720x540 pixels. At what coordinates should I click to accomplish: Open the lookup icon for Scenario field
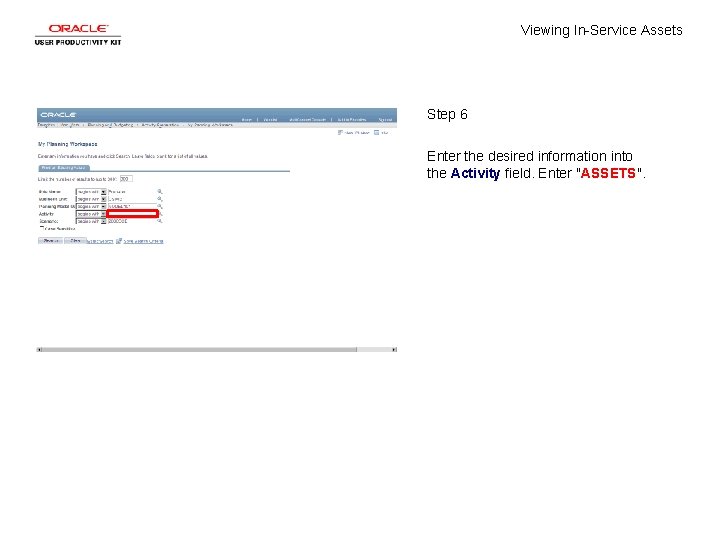(x=160, y=221)
